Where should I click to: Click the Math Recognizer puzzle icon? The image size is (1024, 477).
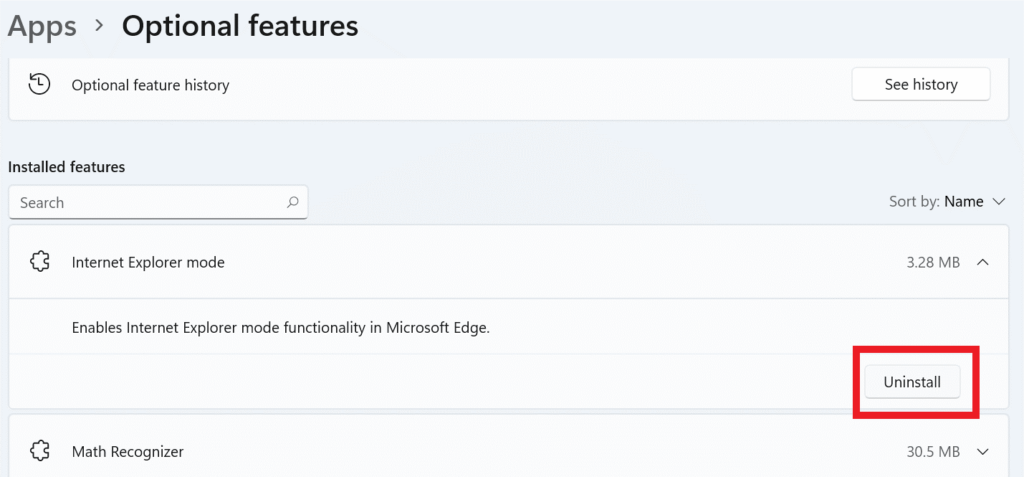tap(39, 452)
